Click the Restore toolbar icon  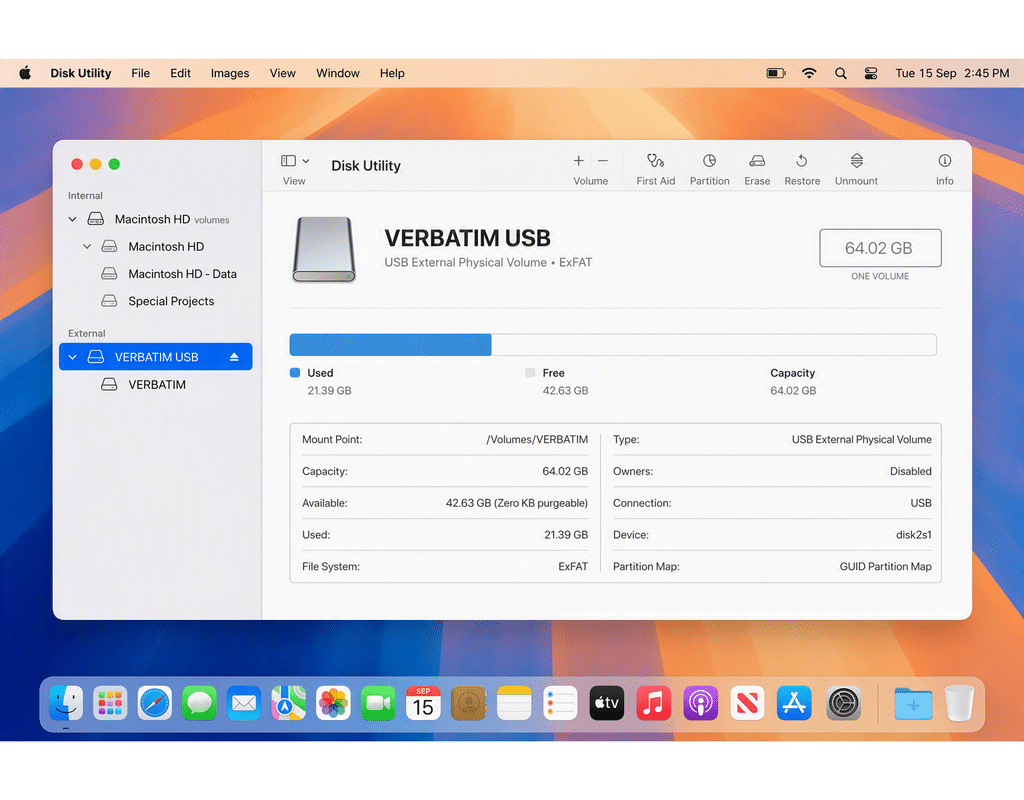click(x=802, y=161)
